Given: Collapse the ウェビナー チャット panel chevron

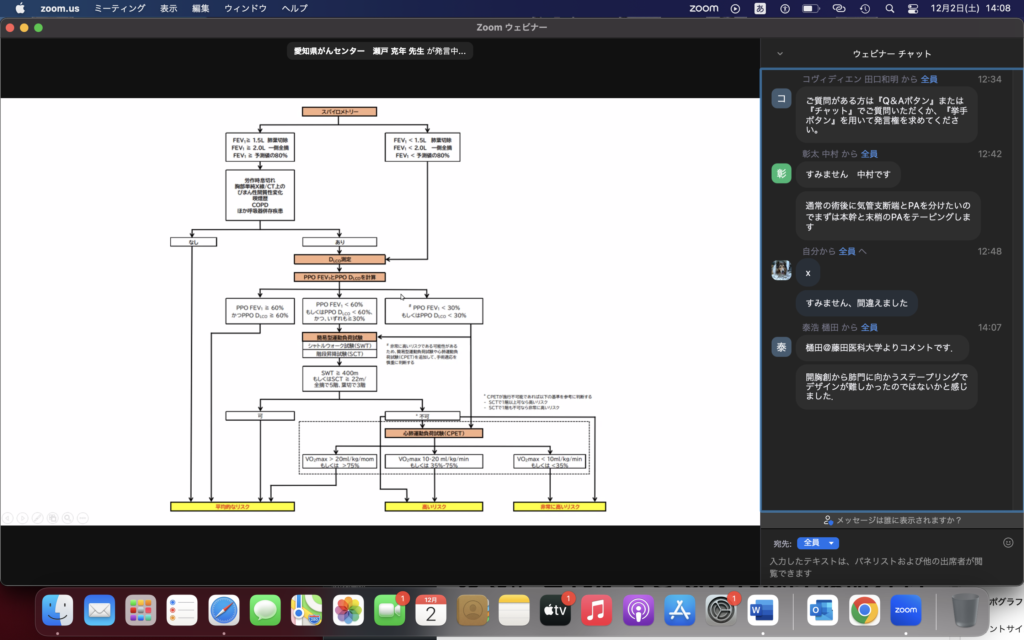Looking at the screenshot, I should click(780, 53).
